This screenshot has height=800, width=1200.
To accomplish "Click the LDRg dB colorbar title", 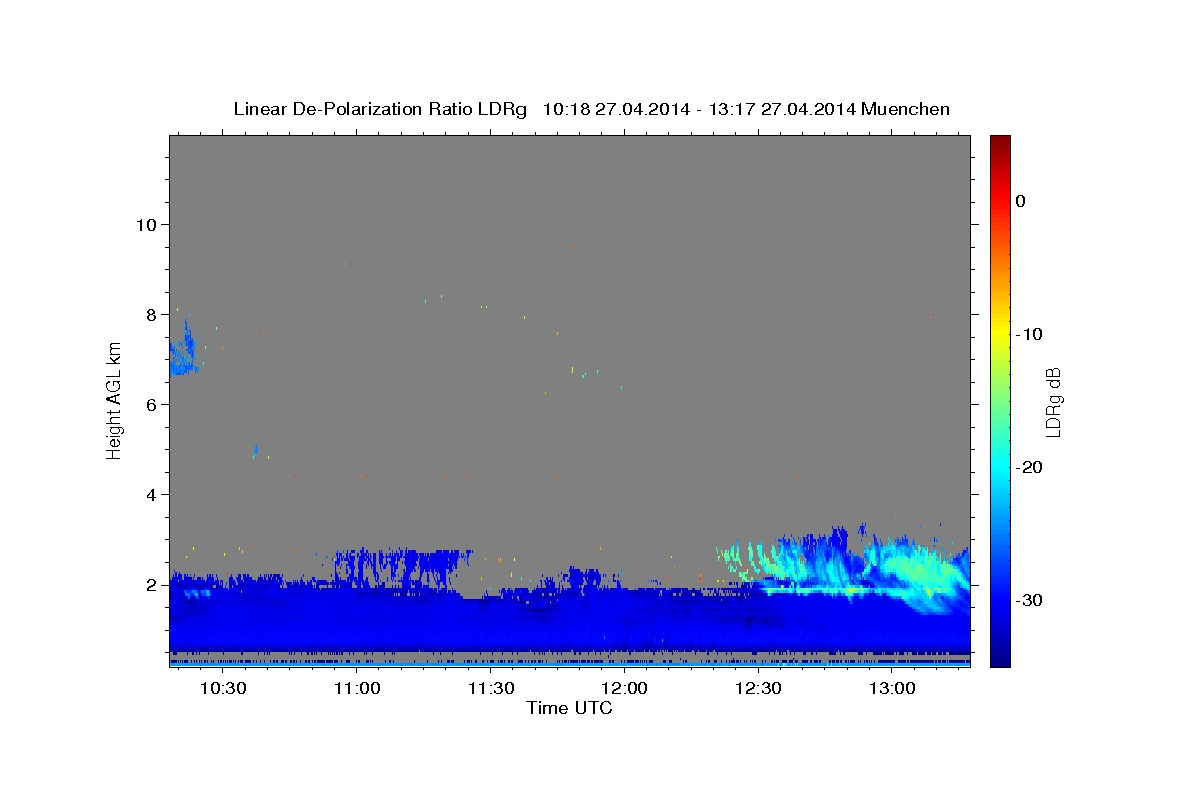I will click(1053, 400).
